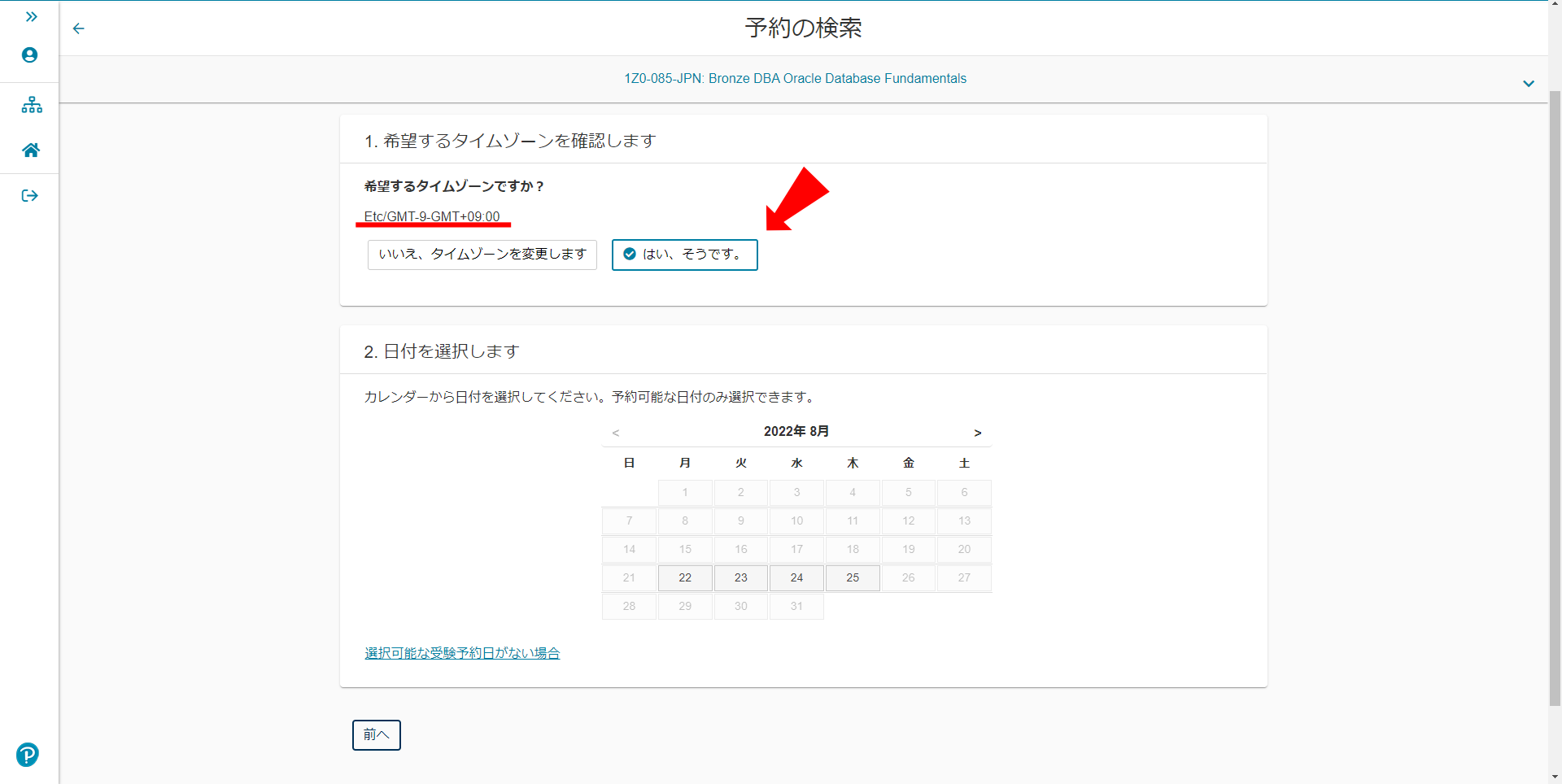The width and height of the screenshot is (1562, 784).
Task: Click the back arrow beside 予約の検索
Action: point(78,28)
